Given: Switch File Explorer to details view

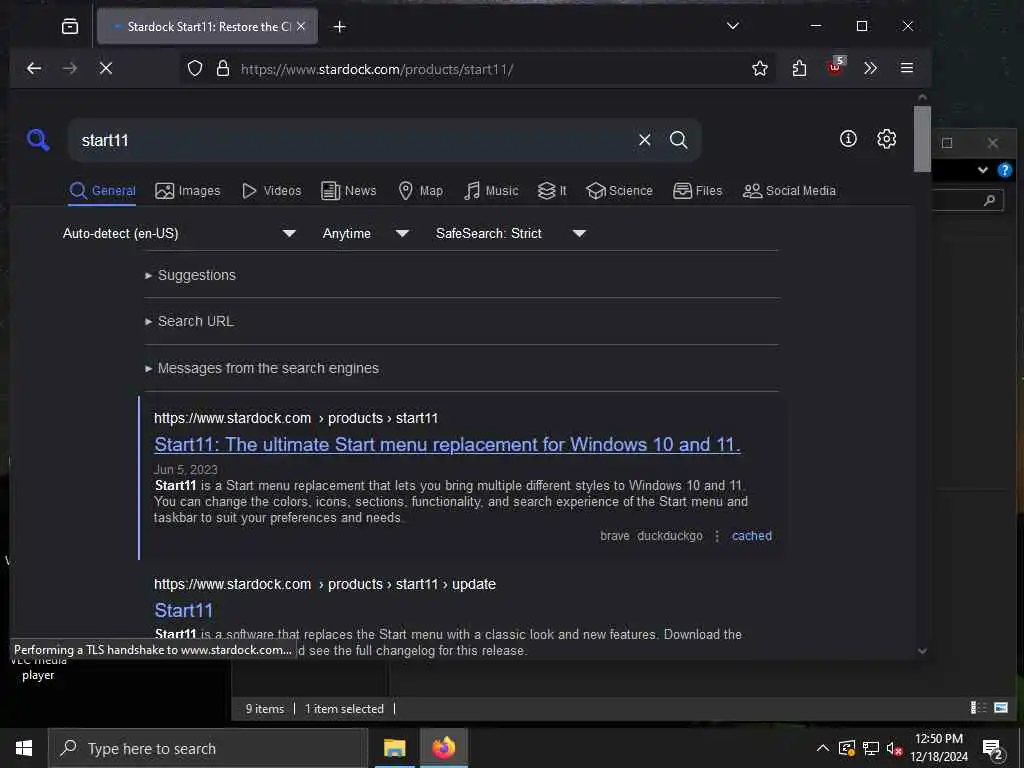Looking at the screenshot, I should 978,708.
